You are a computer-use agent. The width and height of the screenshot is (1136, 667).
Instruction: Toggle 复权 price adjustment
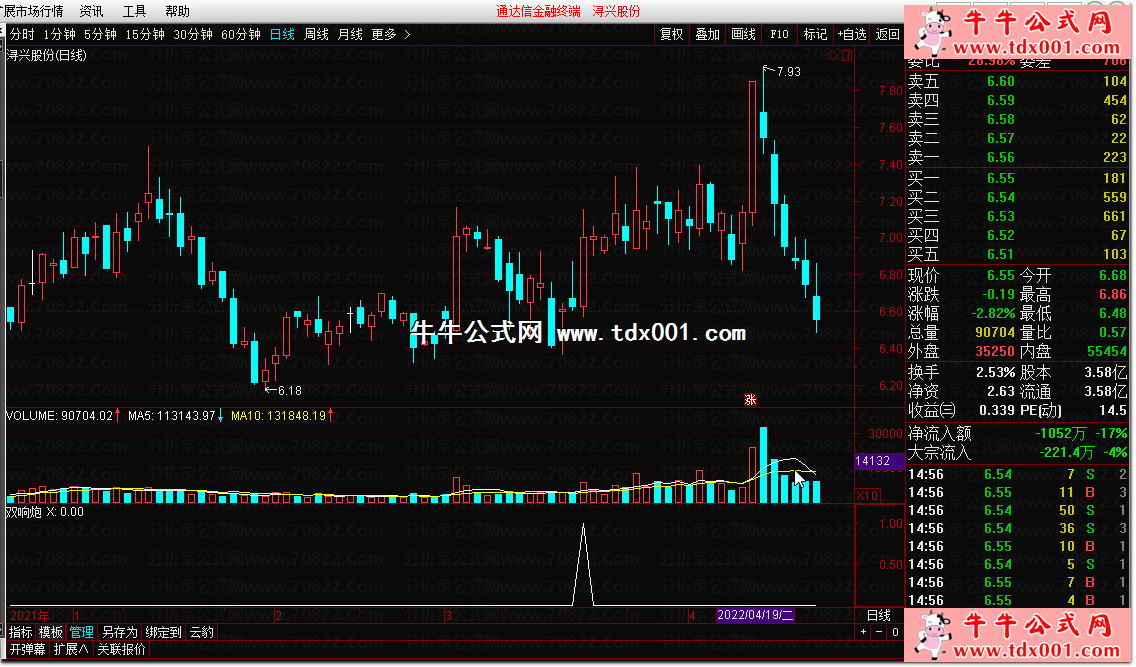[x=672, y=34]
